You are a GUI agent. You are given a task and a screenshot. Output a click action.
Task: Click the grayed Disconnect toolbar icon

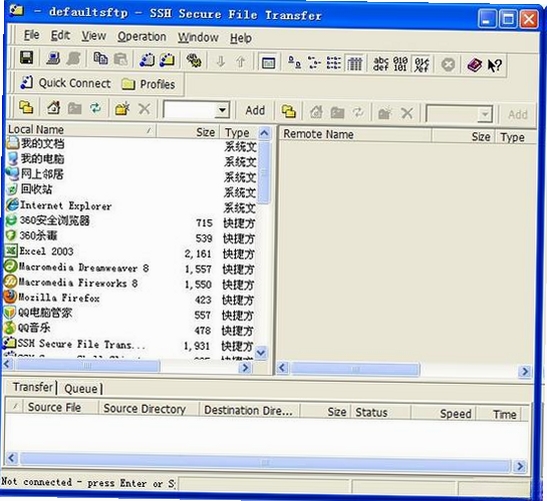pyautogui.click(x=74, y=59)
